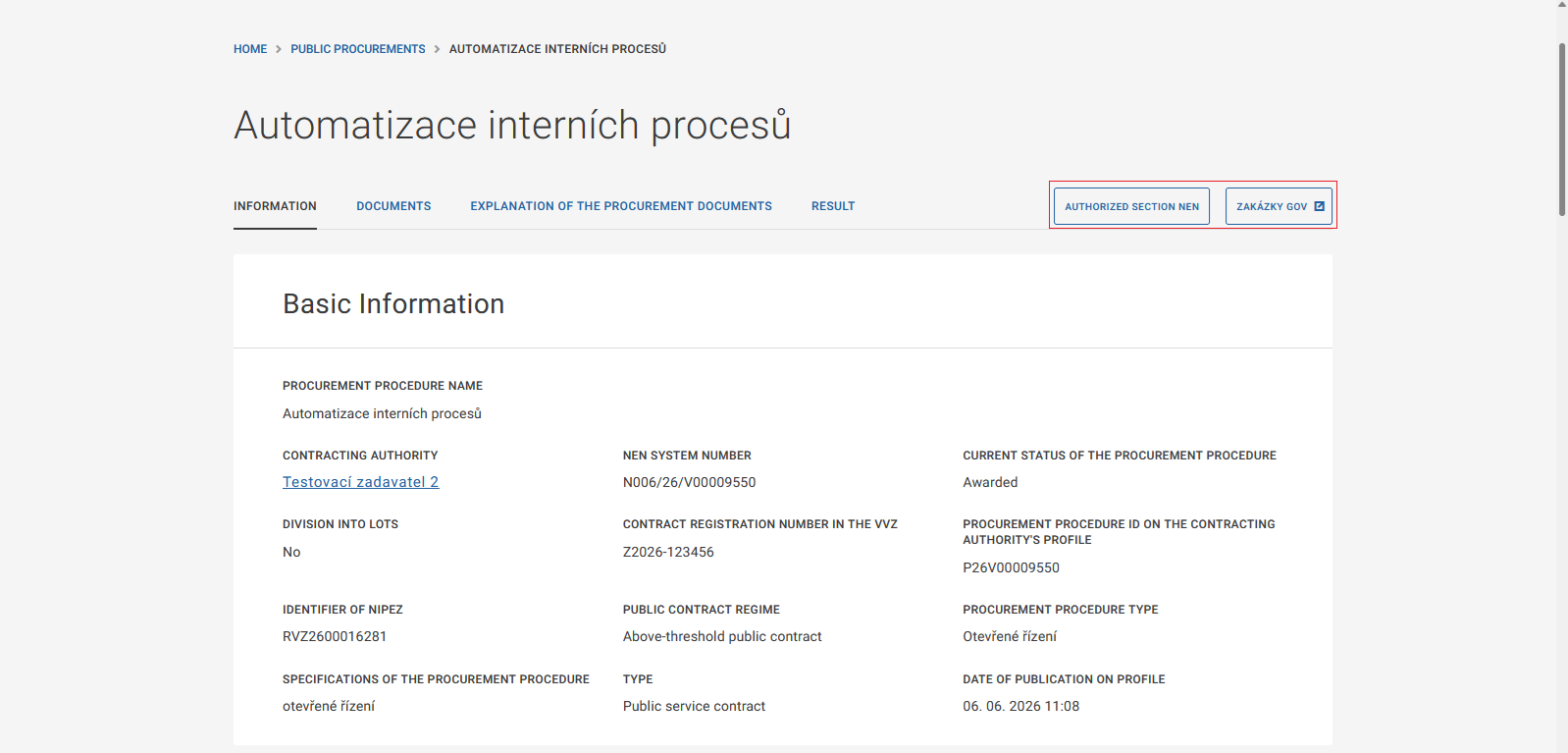Click the breadcrumb chevron after HOME
Screen dimensions: 1568x753
[279, 49]
